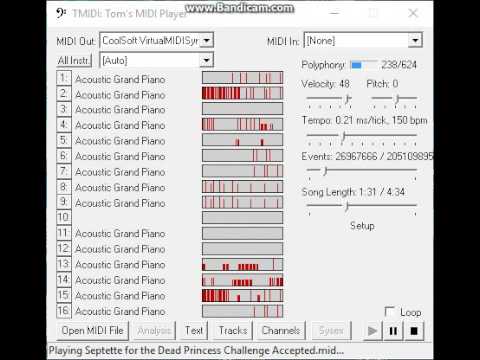Click channel 10 empty activity bar
480x360 pixels.
pyautogui.click(x=242, y=218)
